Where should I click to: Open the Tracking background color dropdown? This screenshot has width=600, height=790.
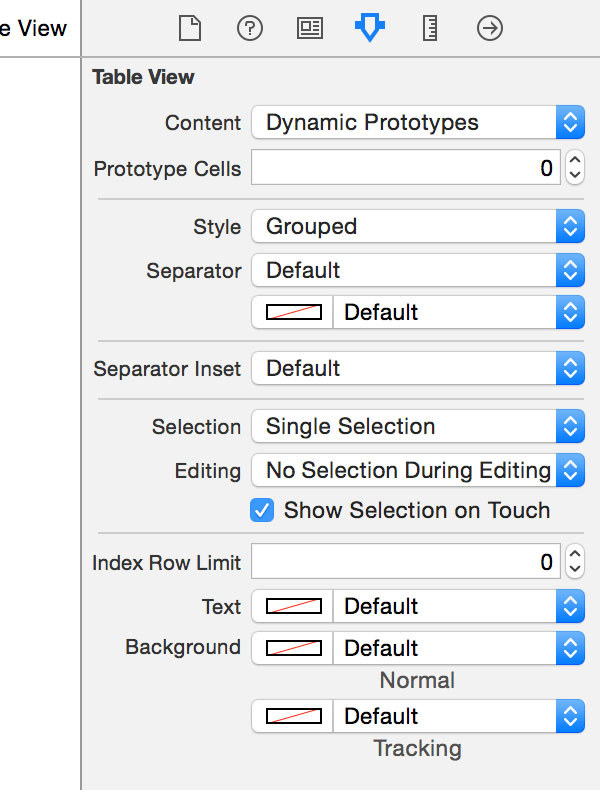459,716
